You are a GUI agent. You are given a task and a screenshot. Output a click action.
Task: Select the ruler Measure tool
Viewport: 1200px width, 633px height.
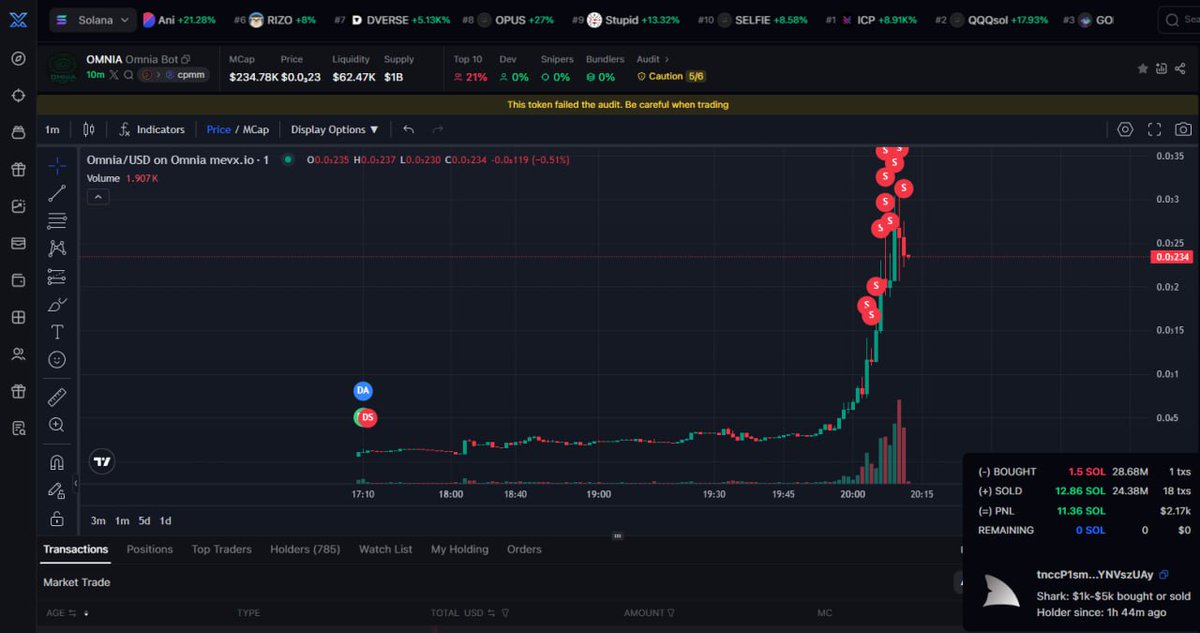point(57,397)
